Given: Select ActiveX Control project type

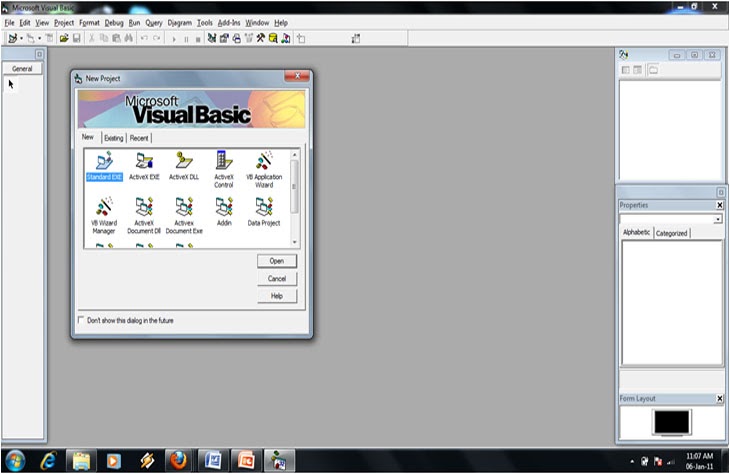Looking at the screenshot, I should (x=224, y=169).
